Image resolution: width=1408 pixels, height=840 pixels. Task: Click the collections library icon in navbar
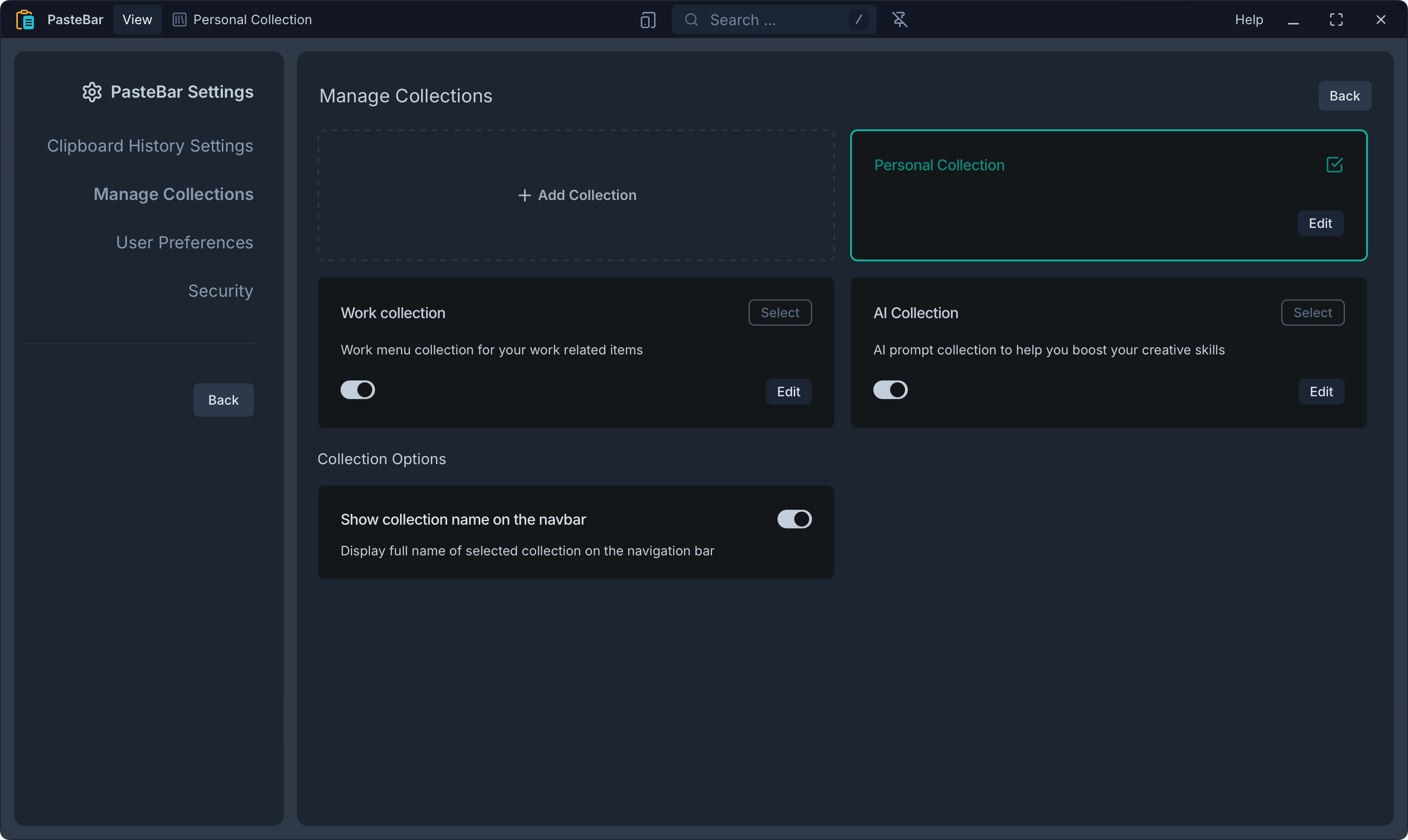[x=179, y=20]
